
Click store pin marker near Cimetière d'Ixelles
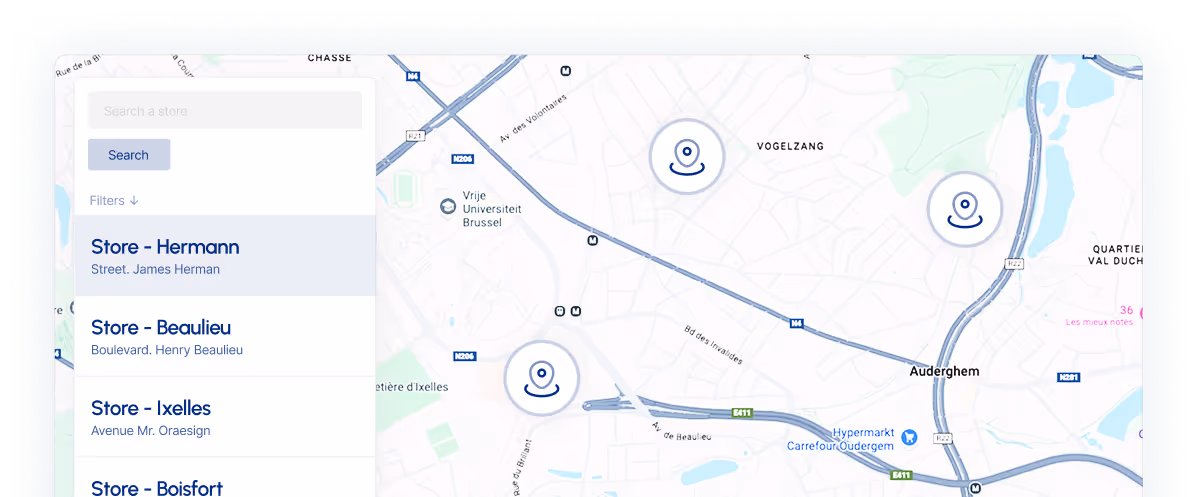point(542,378)
